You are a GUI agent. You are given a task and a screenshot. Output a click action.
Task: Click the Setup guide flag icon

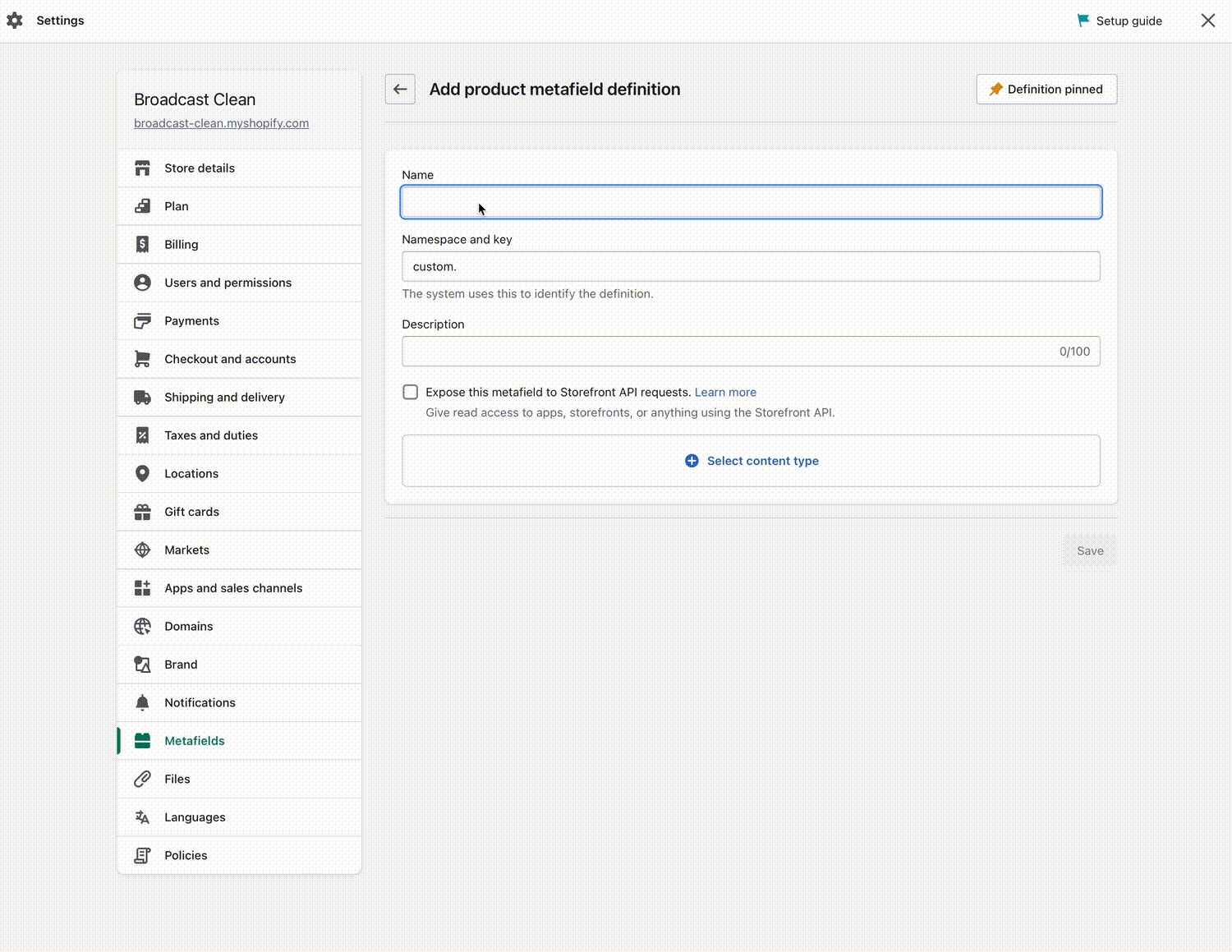coord(1083,21)
